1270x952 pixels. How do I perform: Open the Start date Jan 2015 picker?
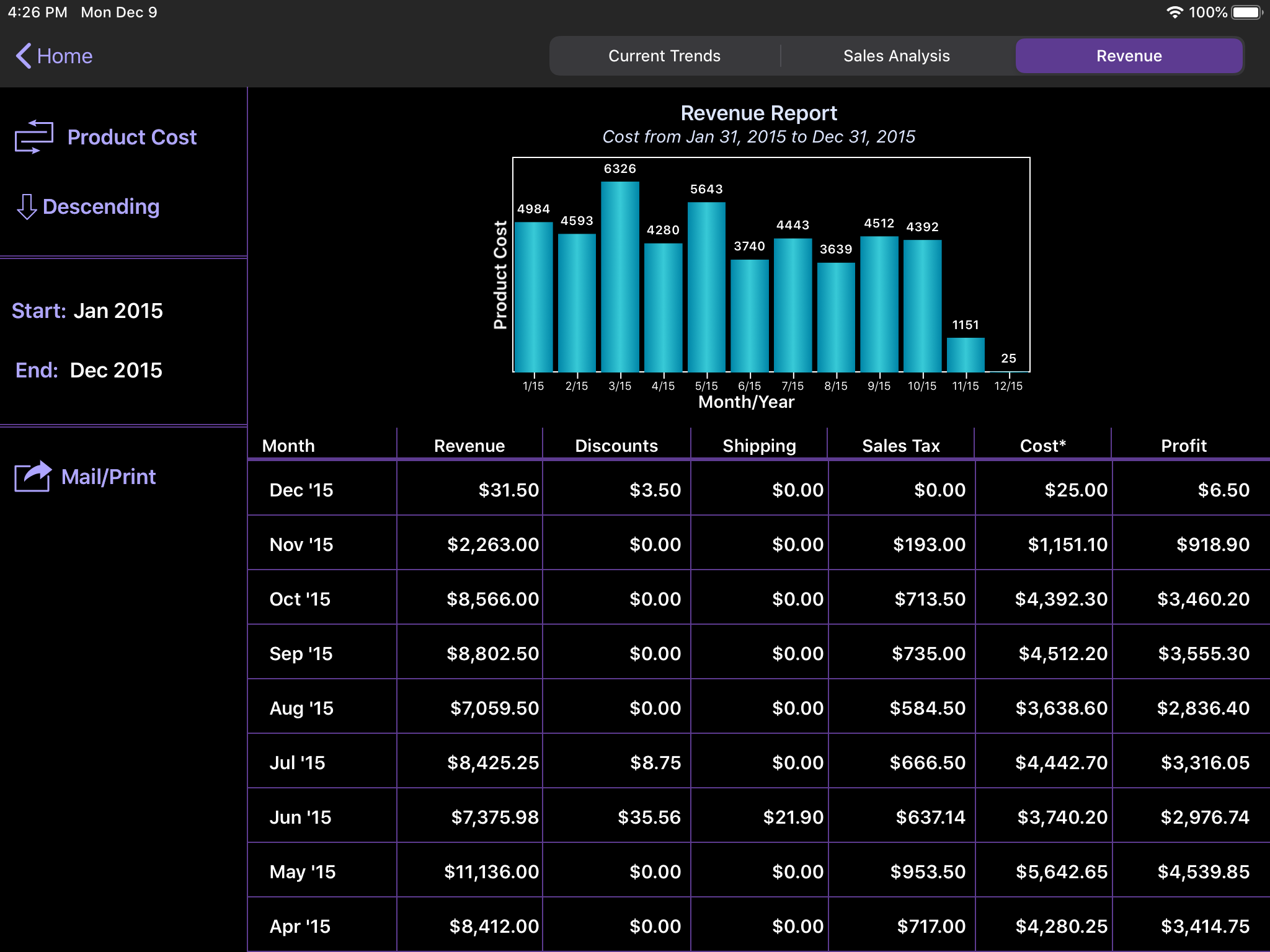click(118, 311)
